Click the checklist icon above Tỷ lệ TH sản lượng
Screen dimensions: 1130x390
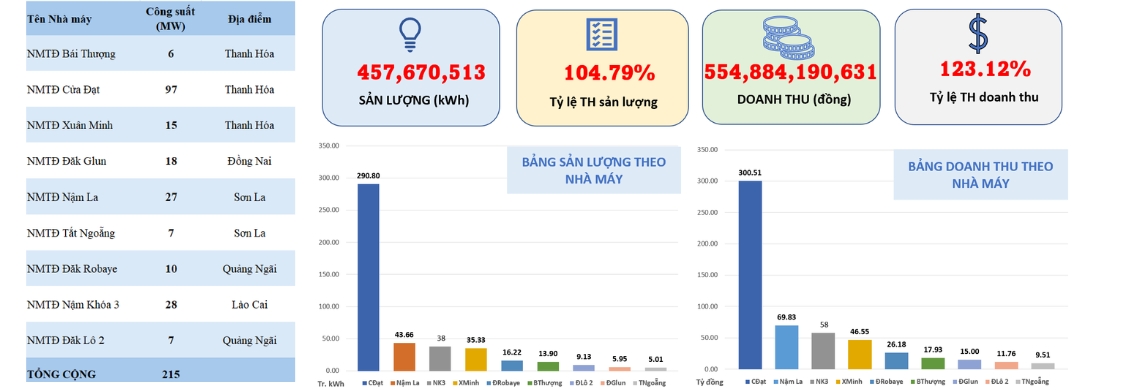601,33
